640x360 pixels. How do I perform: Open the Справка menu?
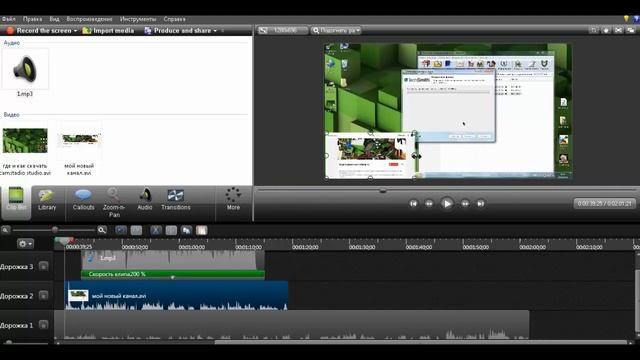pyautogui.click(x=174, y=19)
